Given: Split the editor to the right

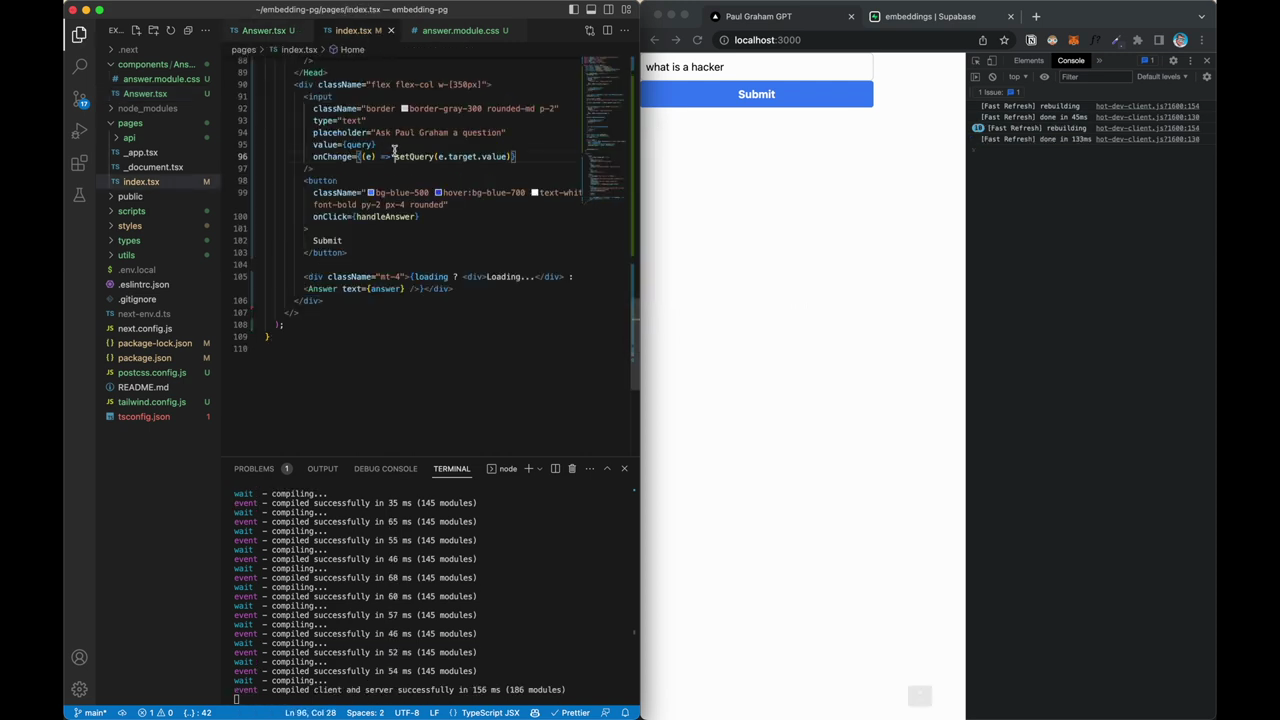Looking at the screenshot, I should coord(607,30).
